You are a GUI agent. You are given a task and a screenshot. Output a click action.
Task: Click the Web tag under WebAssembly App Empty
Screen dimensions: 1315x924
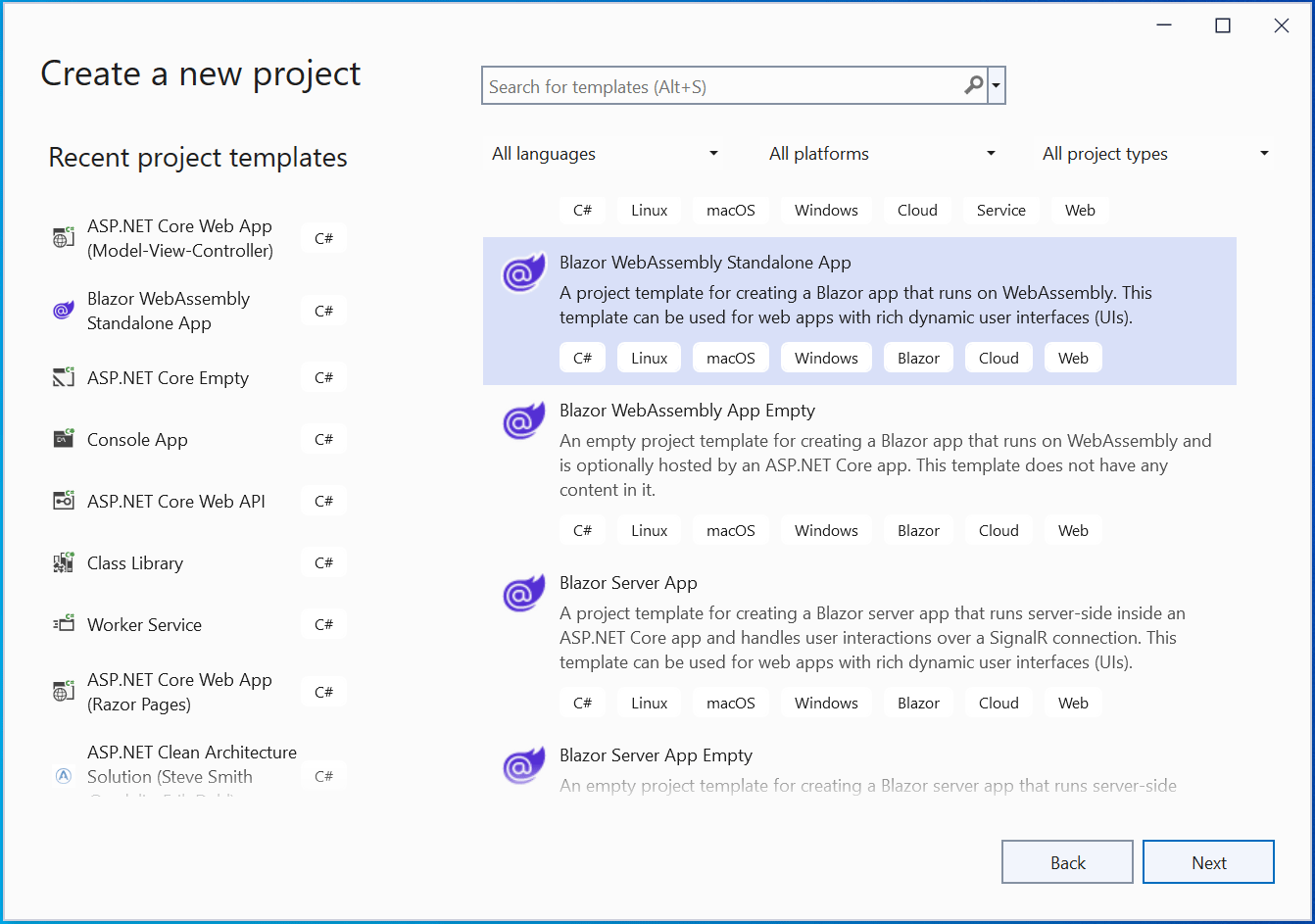(x=1073, y=530)
